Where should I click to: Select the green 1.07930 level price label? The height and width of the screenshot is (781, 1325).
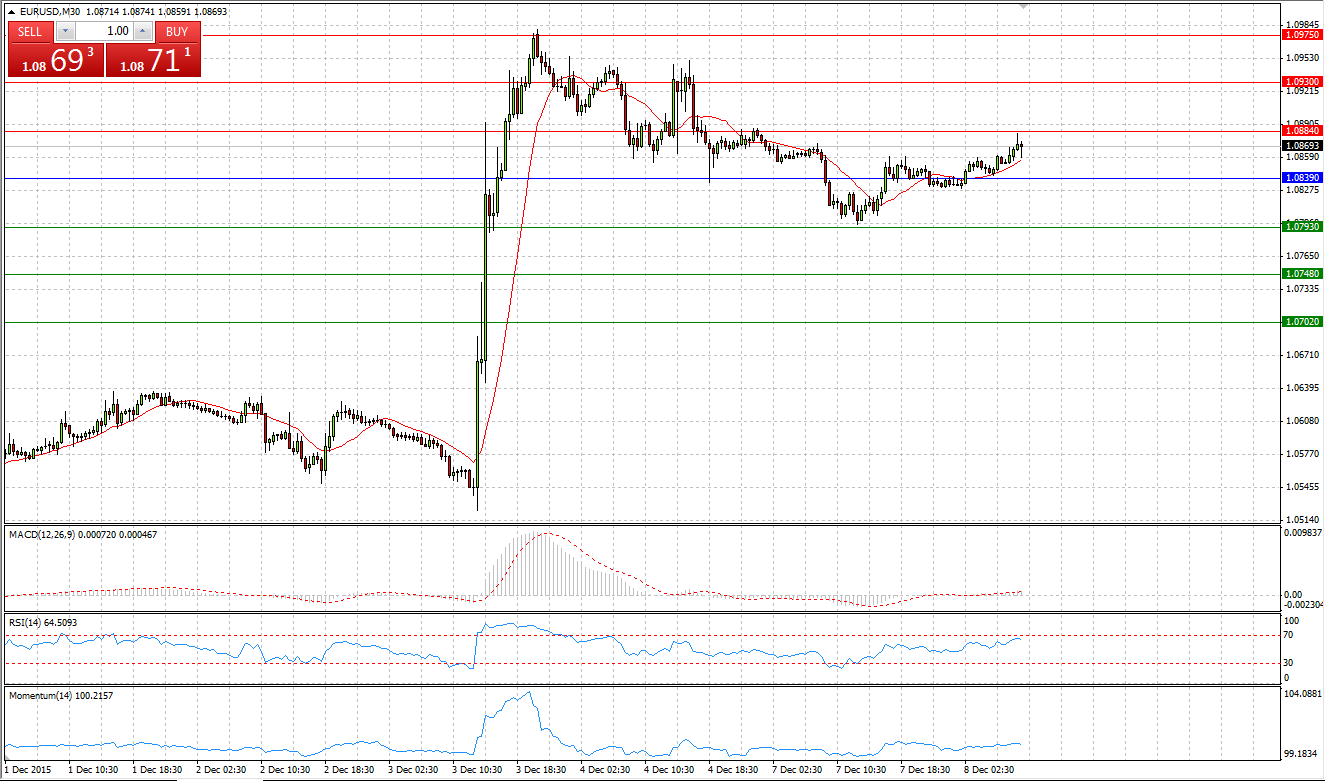pos(1301,227)
